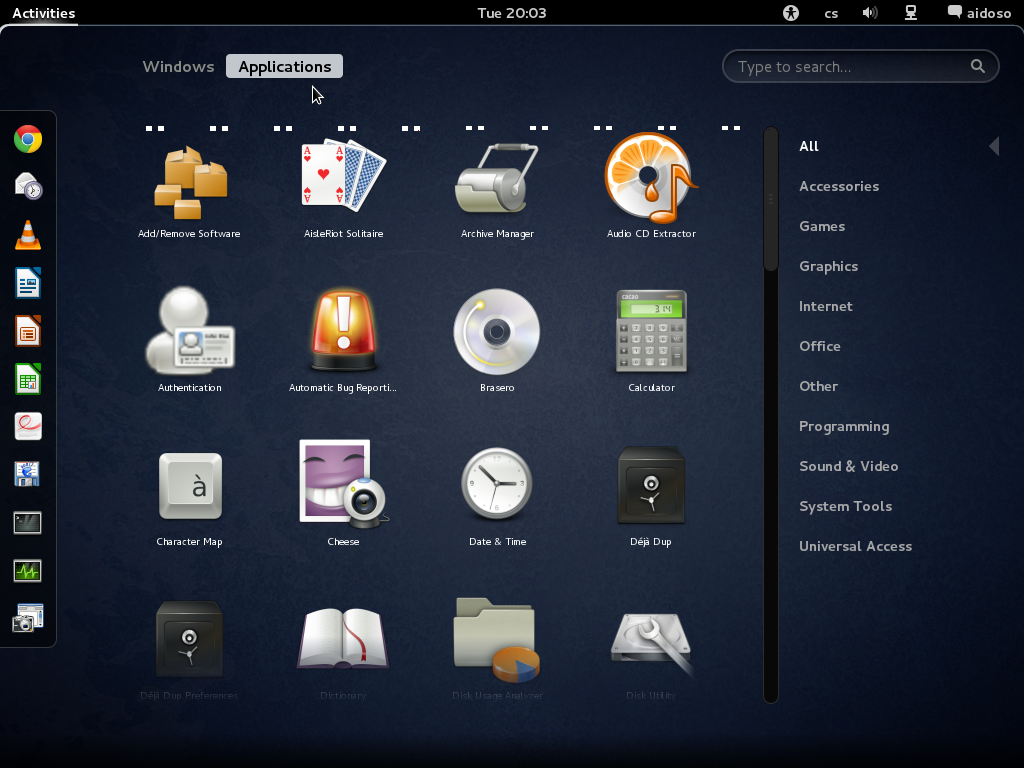The width and height of the screenshot is (1024, 768).
Task: Launch Adobe Reader from the dash
Action: click(x=28, y=426)
